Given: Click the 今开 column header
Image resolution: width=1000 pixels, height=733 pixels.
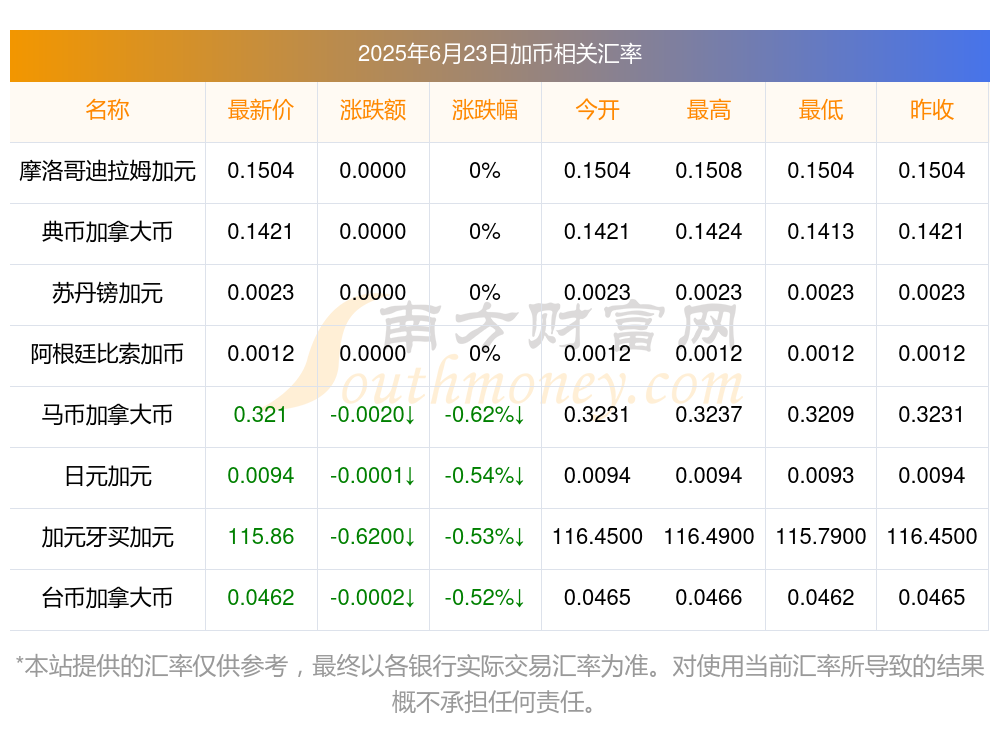Looking at the screenshot, I should (597, 110).
